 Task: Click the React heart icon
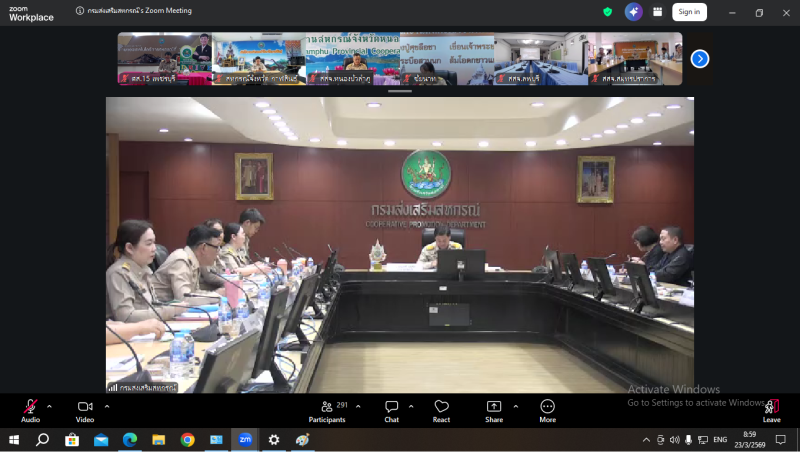pyautogui.click(x=441, y=408)
